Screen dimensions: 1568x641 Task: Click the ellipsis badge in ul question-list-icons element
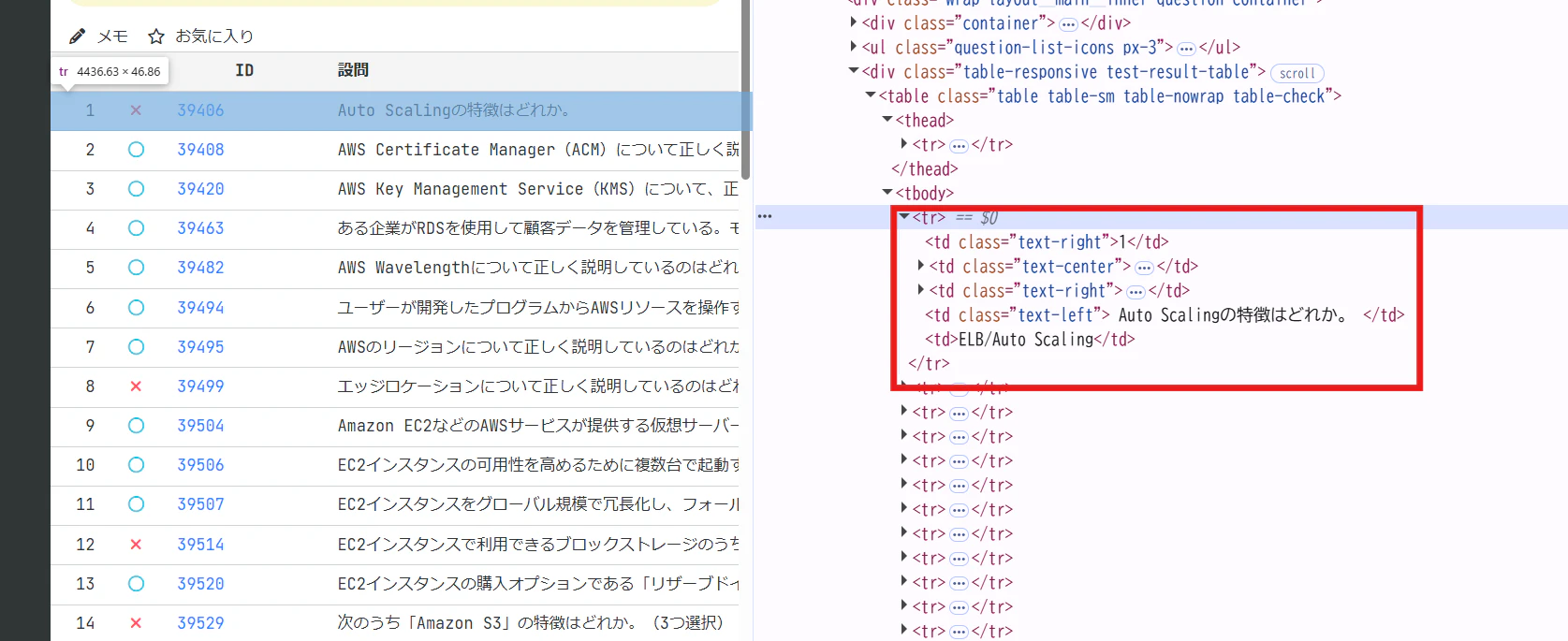(x=1186, y=49)
